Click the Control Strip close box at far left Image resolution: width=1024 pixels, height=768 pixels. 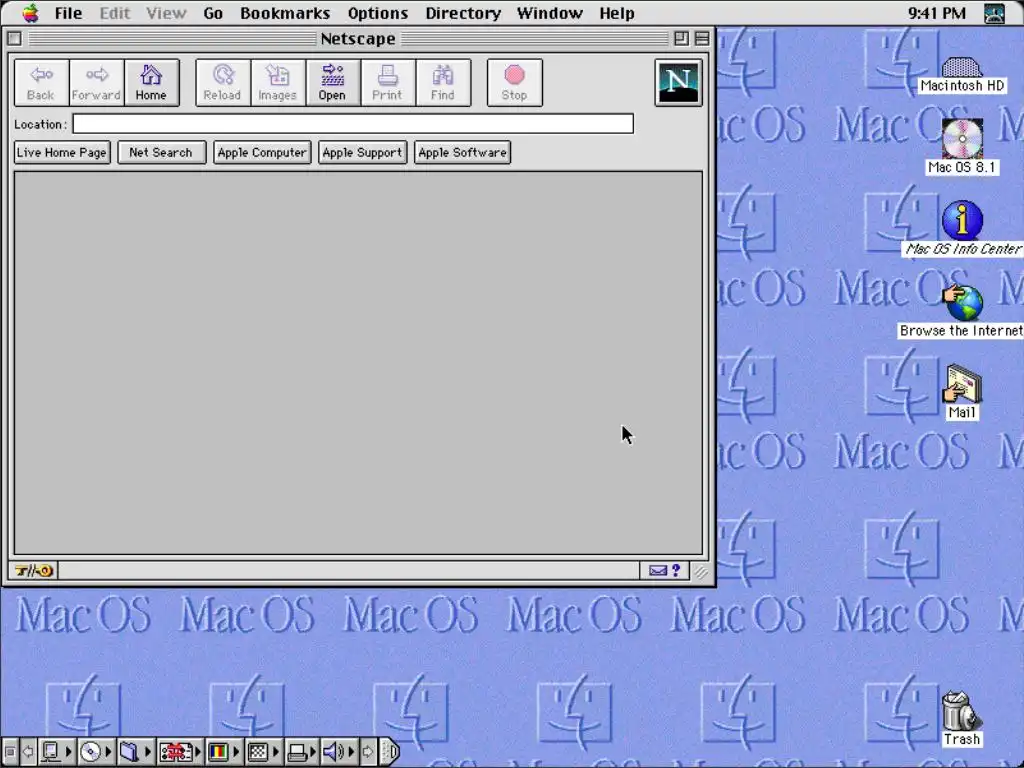pyautogui.click(x=10, y=752)
